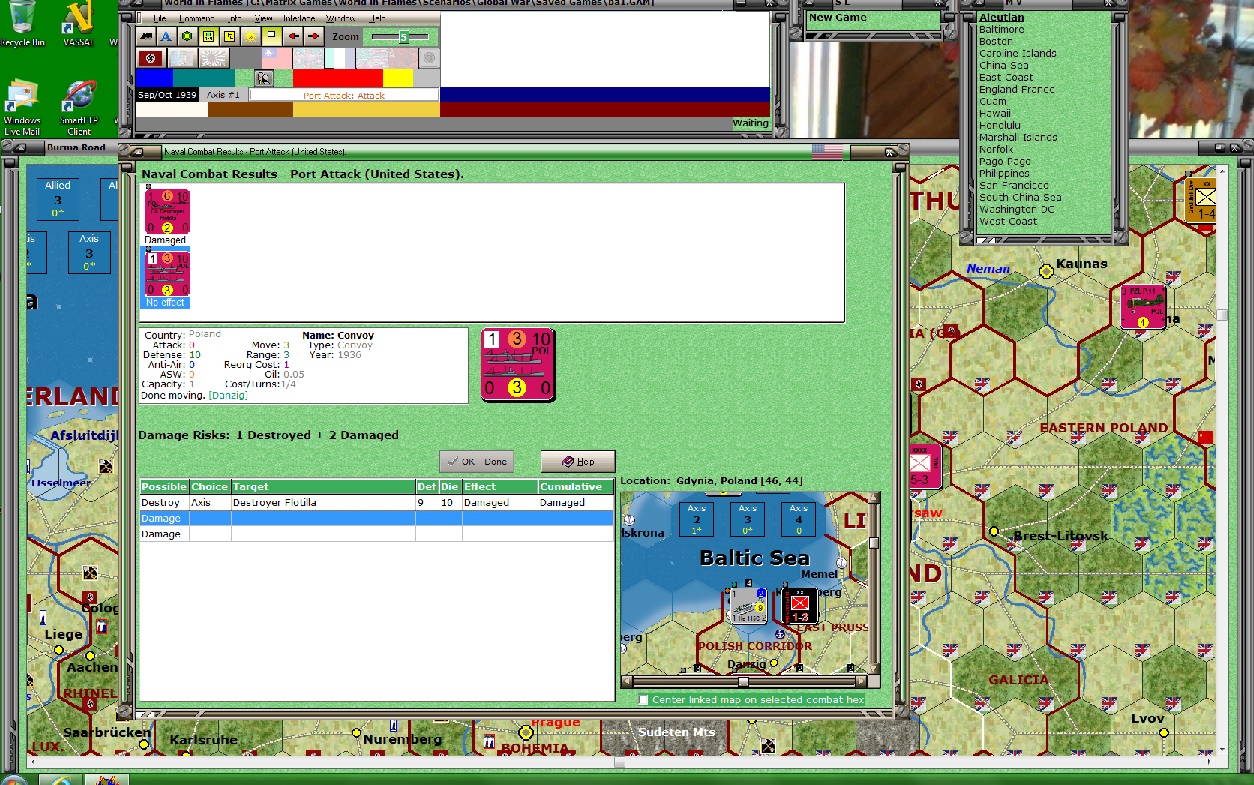Click the large Polish Convoy counter image

[x=518, y=365]
